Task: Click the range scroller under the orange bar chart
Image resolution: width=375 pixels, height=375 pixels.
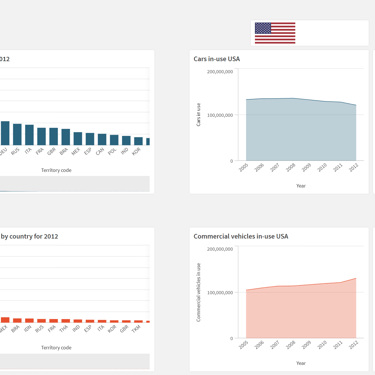Action: click(x=75, y=361)
